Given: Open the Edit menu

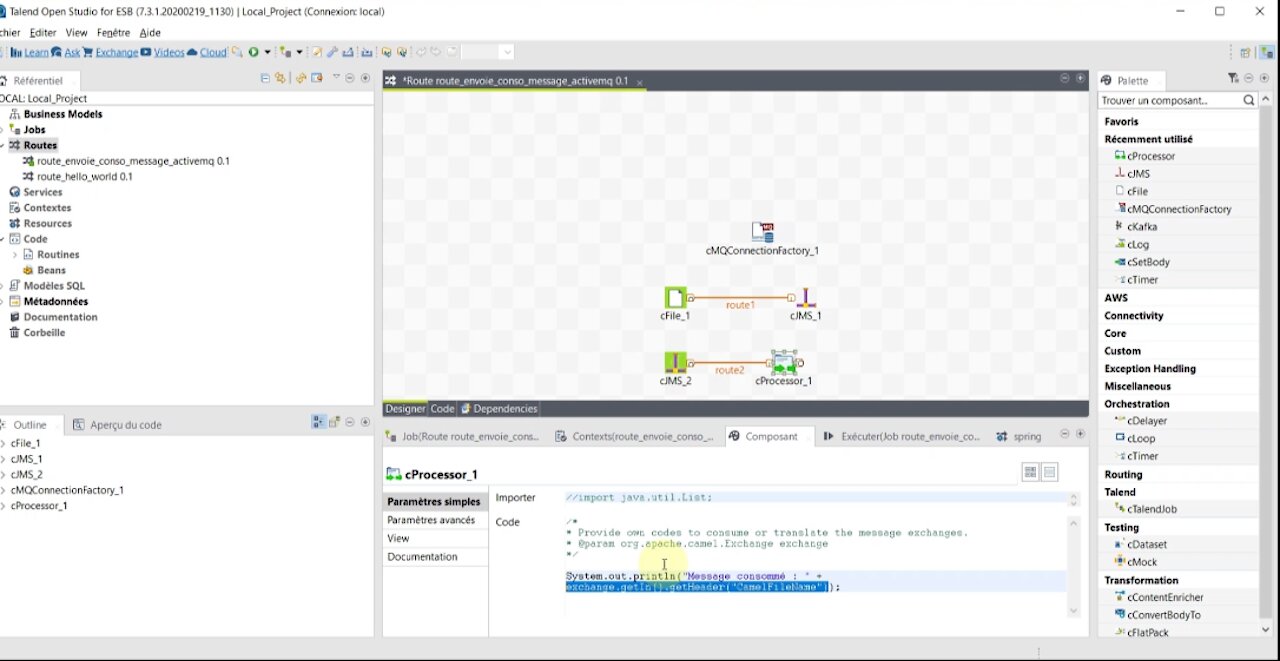Looking at the screenshot, I should 43,33.
